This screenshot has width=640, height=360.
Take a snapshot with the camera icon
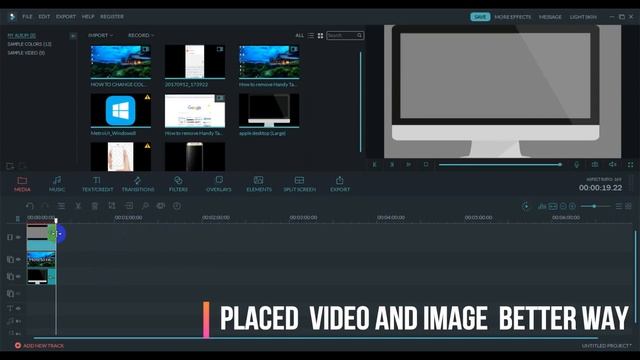coord(595,164)
